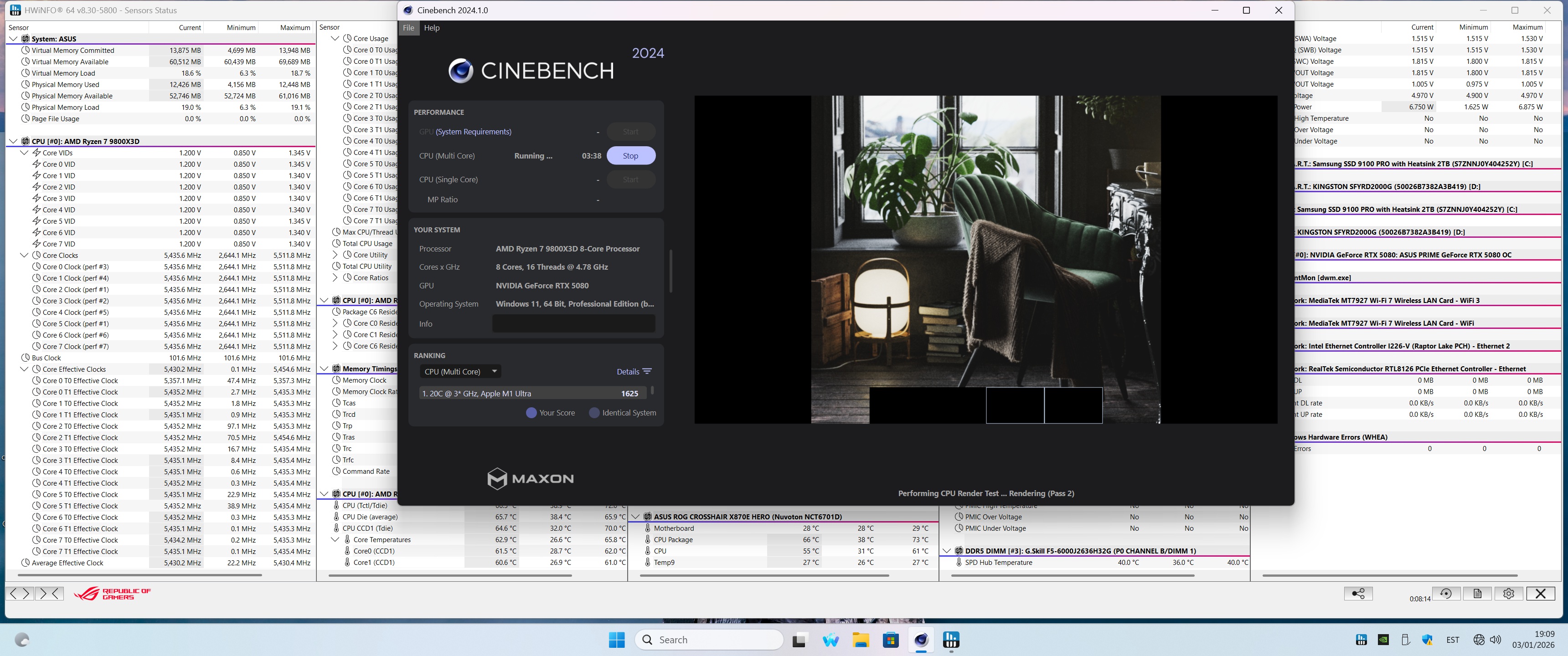Expand the Core Ratios node
The image size is (1568, 656).
[x=335, y=278]
